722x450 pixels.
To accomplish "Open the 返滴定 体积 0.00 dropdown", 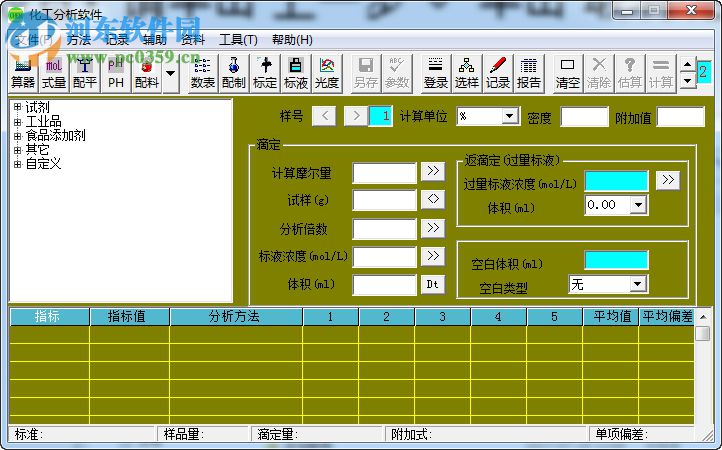I will [x=638, y=205].
